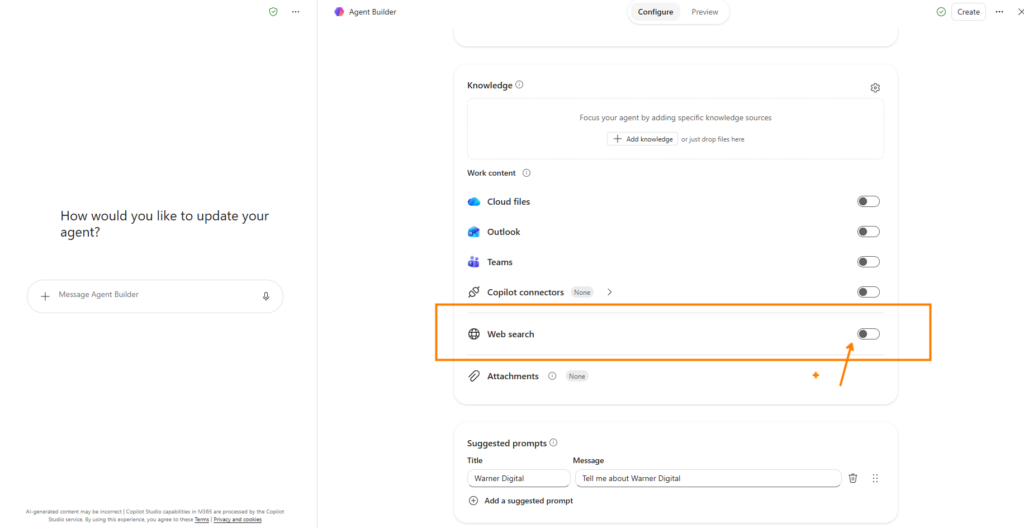Click the green shield icon in chat pane
The image size is (1024, 528).
[x=274, y=12]
